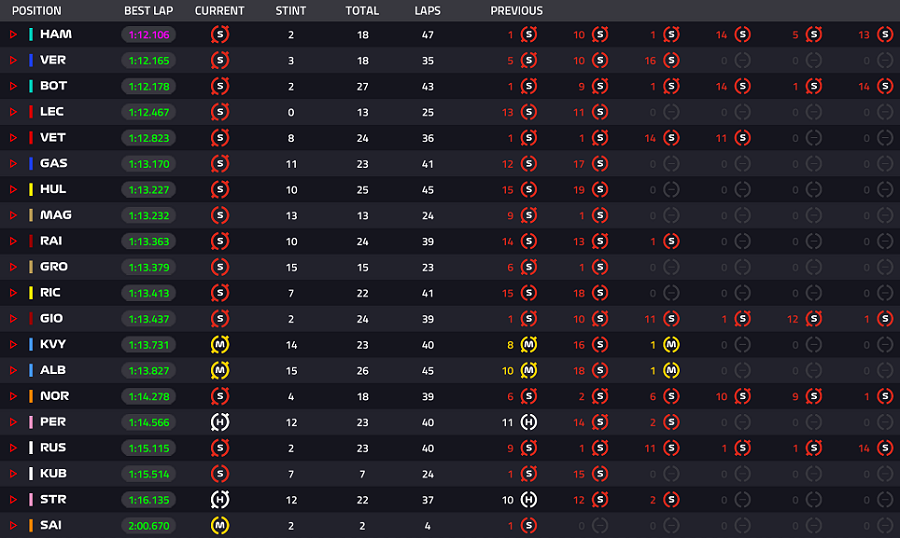Expand the HAM row arrow

point(13,34)
